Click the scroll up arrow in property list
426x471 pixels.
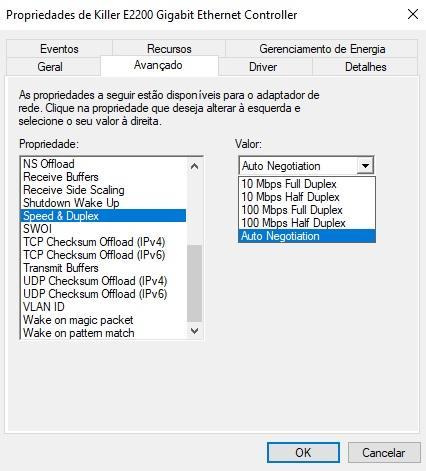tap(194, 166)
